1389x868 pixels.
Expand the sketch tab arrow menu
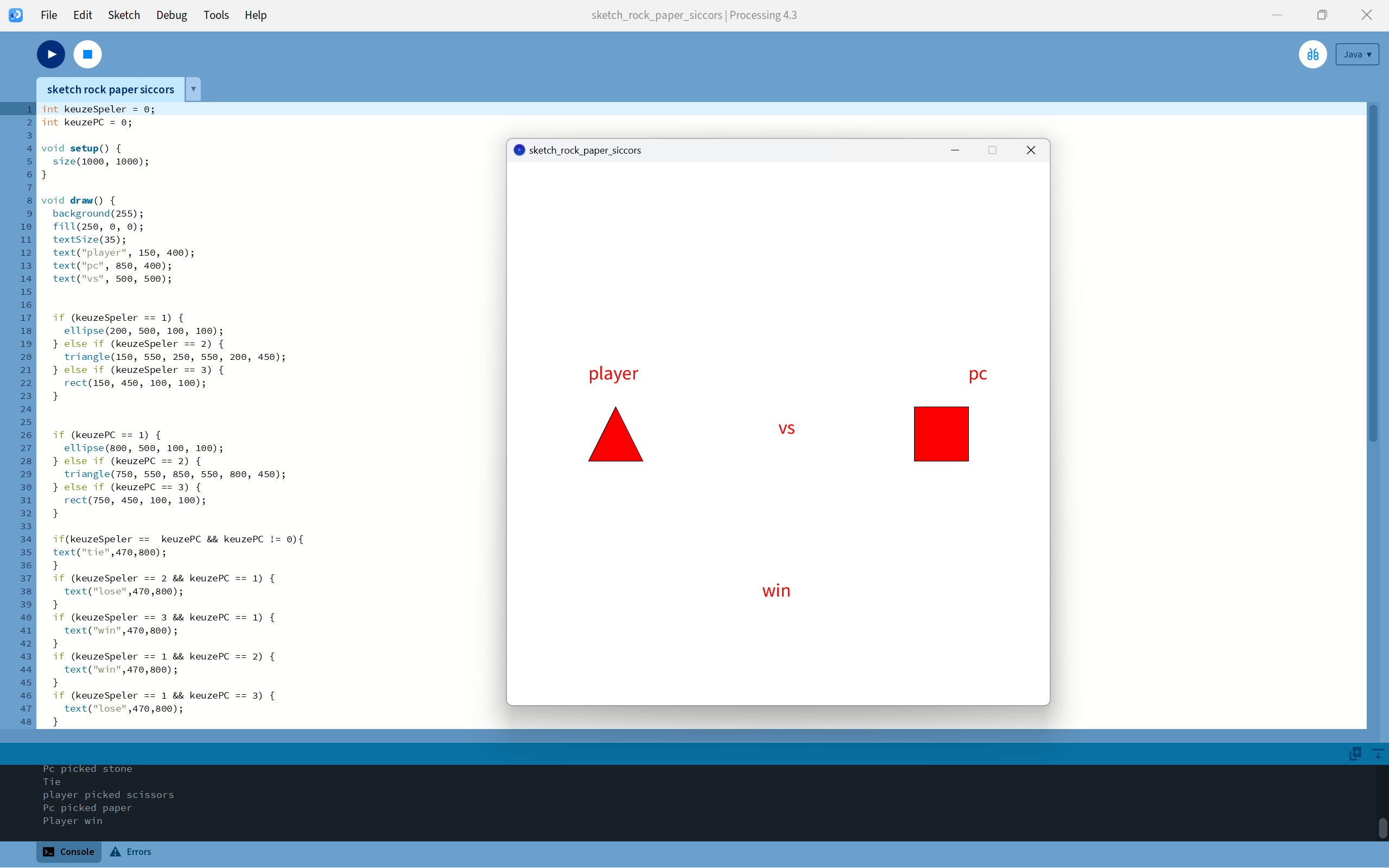click(x=193, y=90)
